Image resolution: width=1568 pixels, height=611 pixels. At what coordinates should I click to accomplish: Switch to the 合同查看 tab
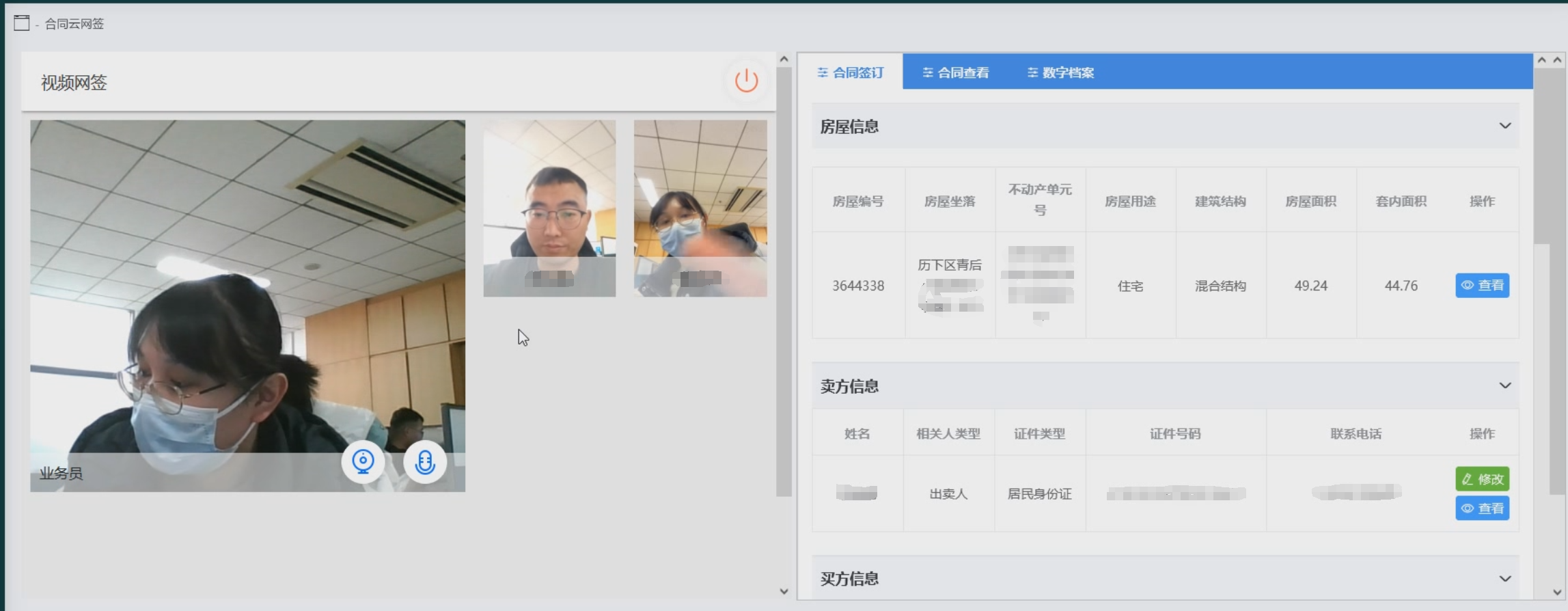pos(955,72)
